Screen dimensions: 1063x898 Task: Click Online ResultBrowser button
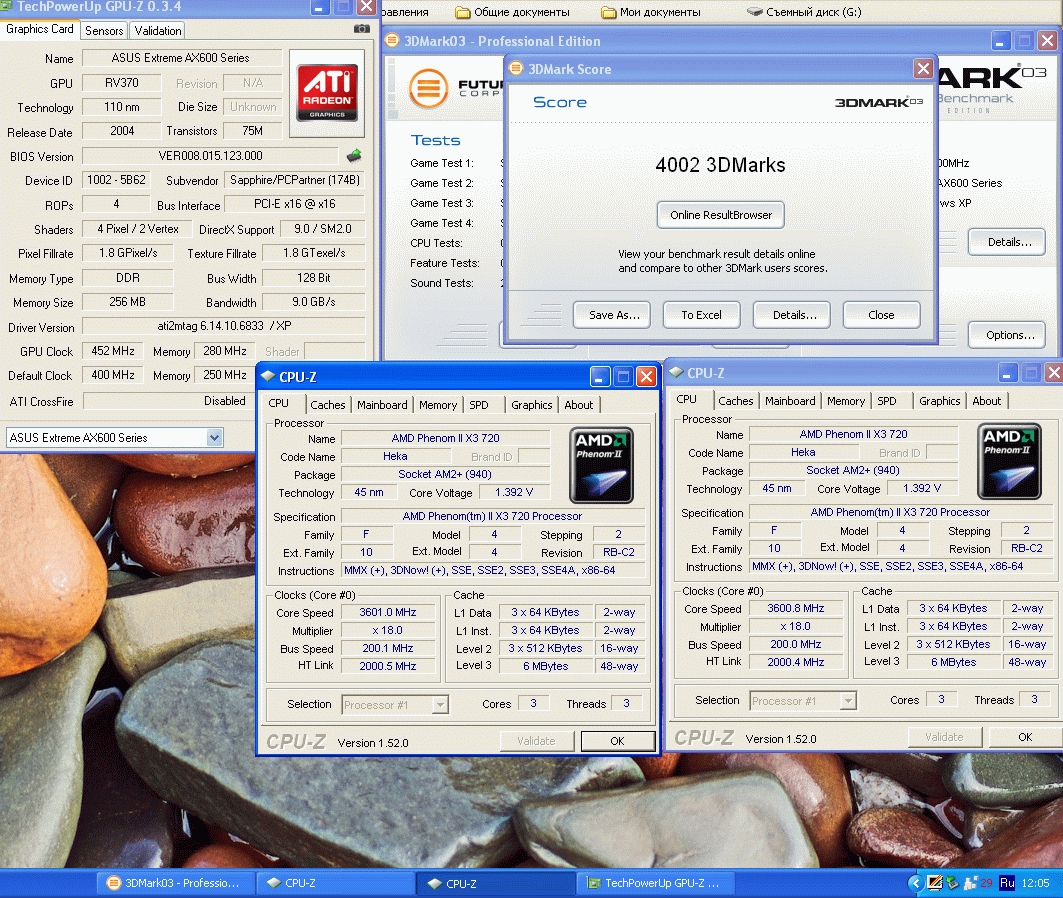pos(721,215)
